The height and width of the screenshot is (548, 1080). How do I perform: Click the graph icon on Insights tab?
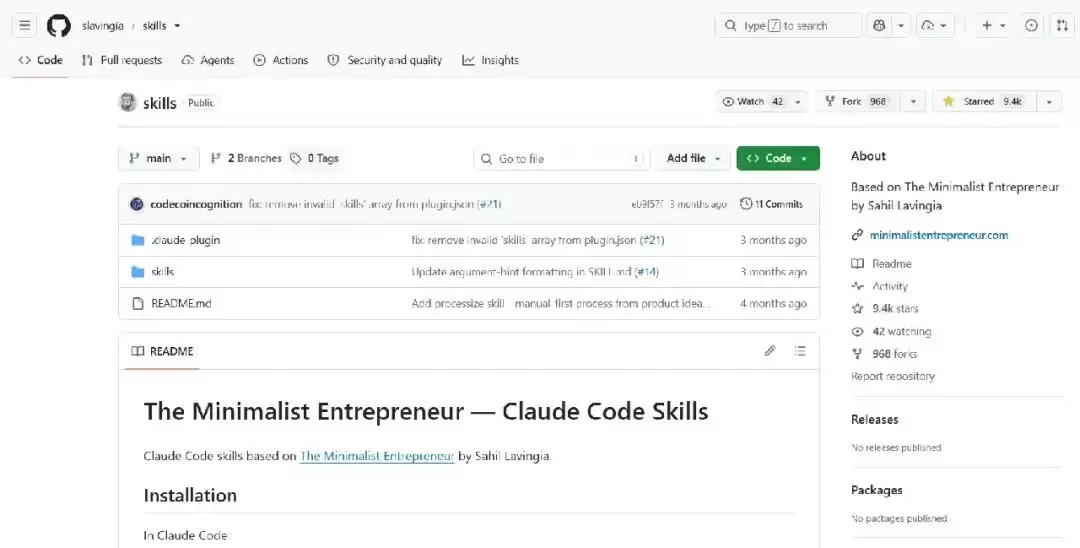click(x=468, y=60)
